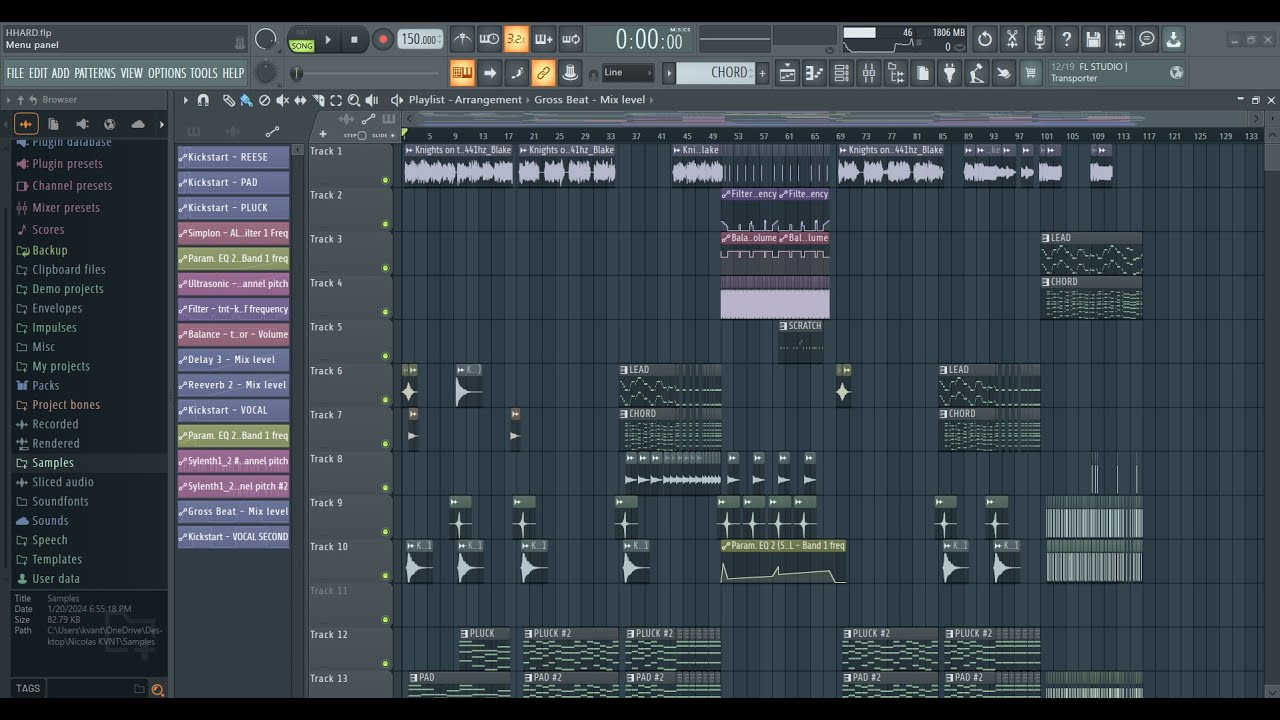Expand the Packs folder in Browser
1280x720 pixels.
(45, 385)
